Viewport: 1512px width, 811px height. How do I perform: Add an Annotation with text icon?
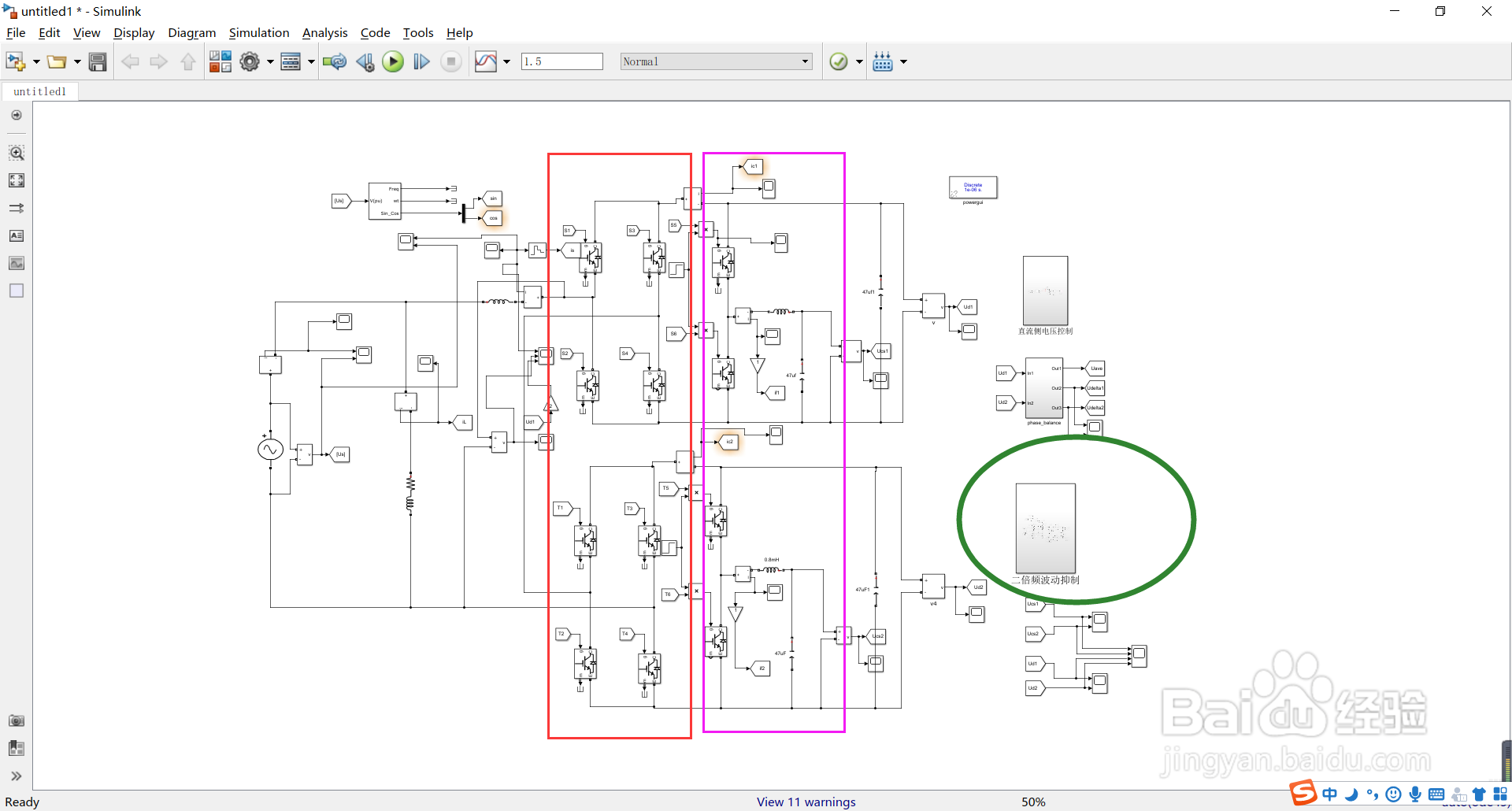pyautogui.click(x=17, y=235)
